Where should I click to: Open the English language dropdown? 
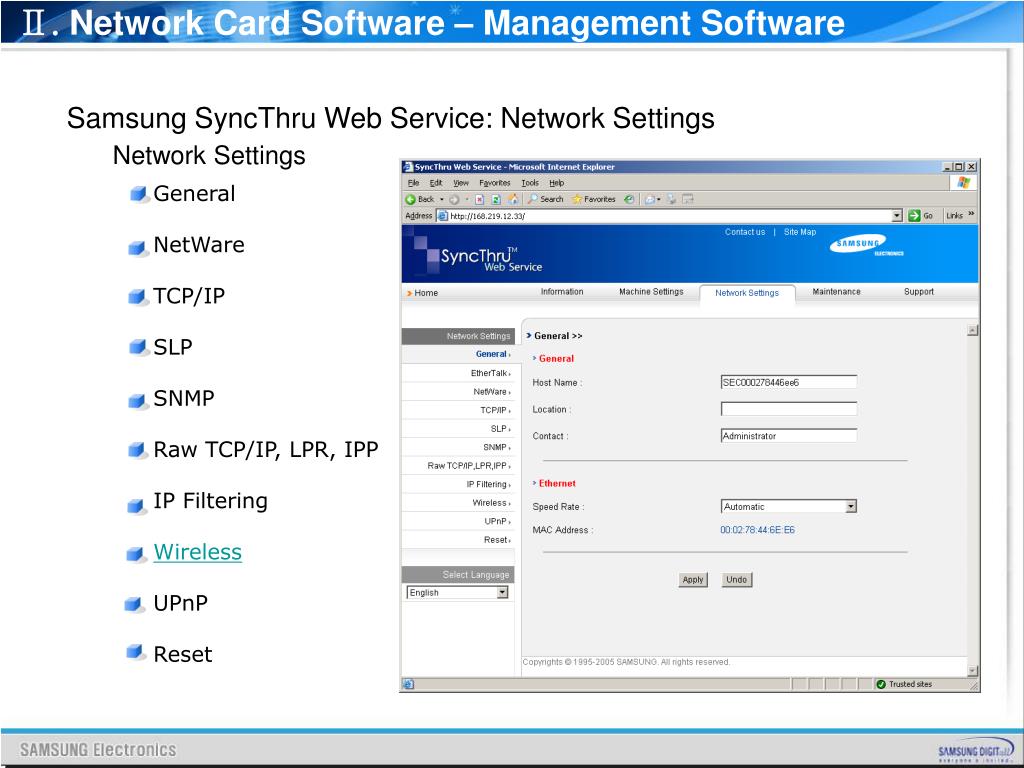click(502, 592)
